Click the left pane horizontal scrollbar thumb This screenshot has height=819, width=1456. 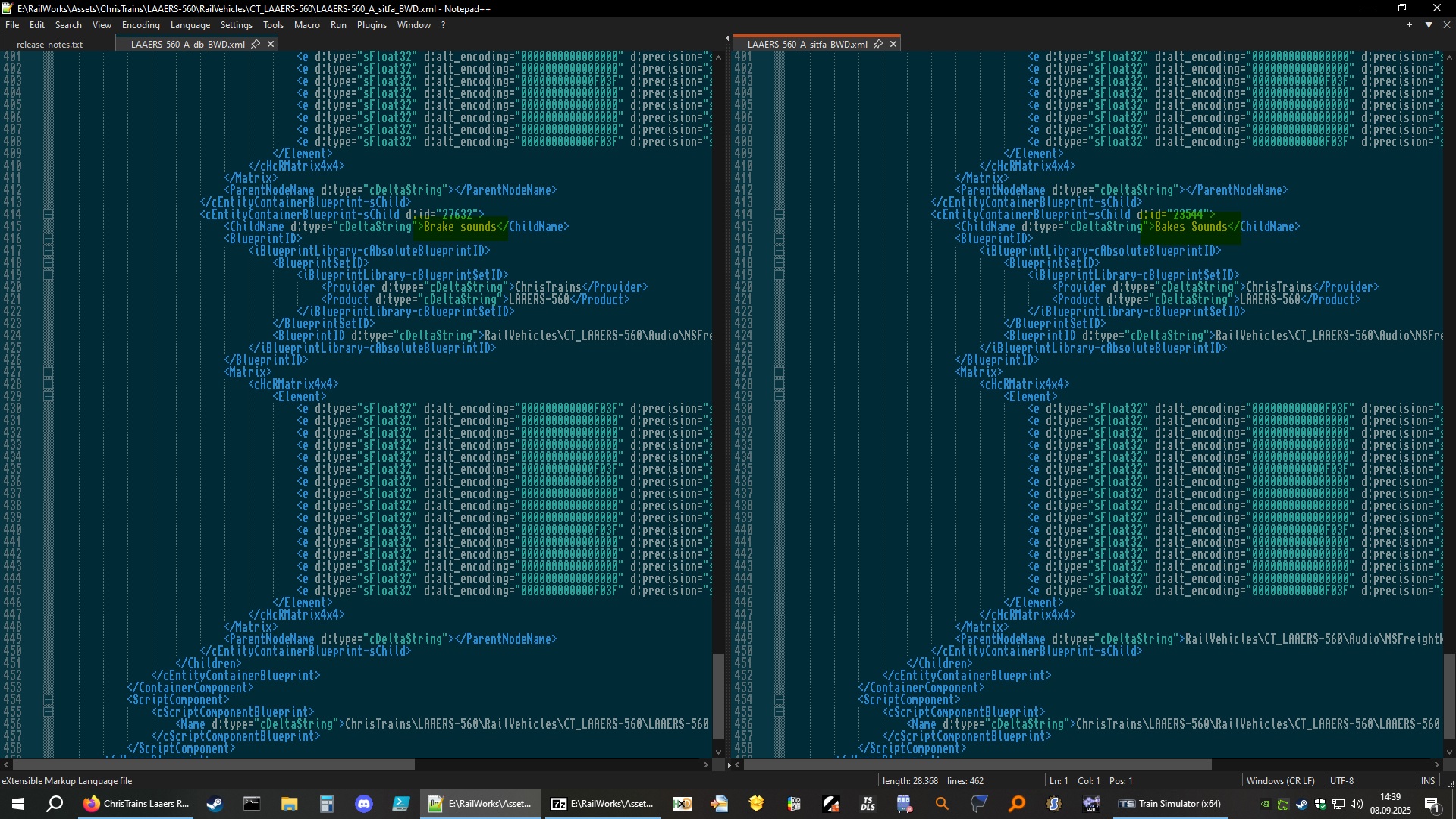click(x=214, y=765)
